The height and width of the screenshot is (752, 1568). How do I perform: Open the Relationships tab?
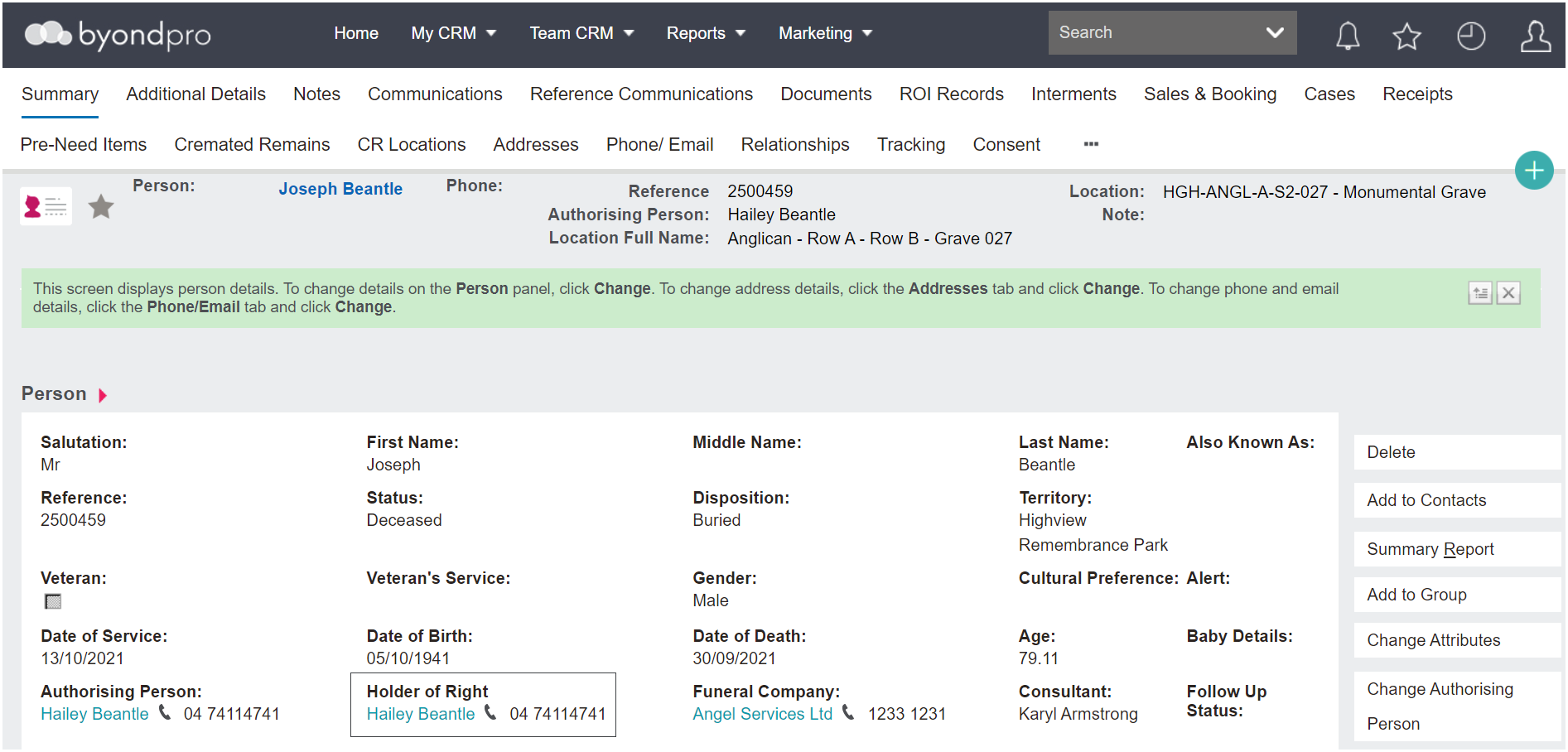click(795, 145)
